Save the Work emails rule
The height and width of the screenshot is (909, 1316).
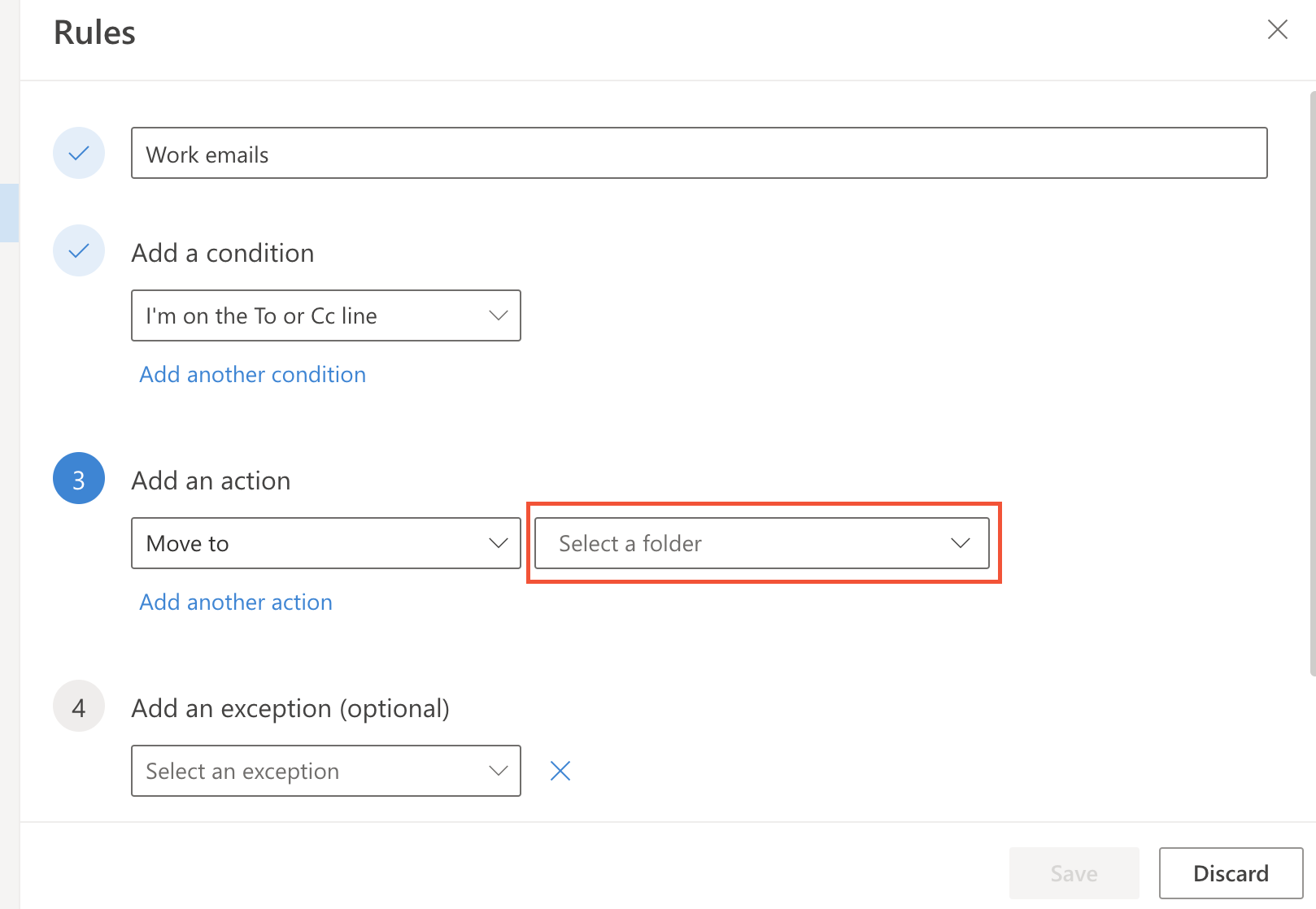tap(1074, 872)
